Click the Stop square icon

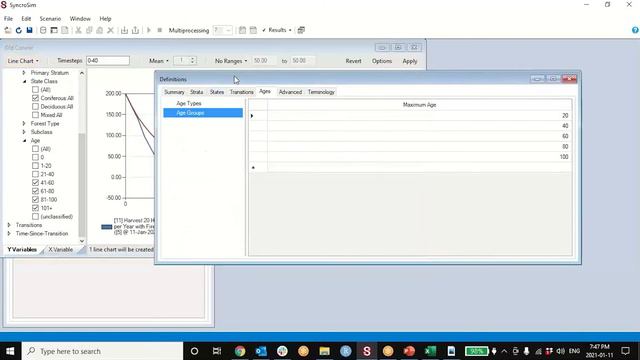pos(160,30)
